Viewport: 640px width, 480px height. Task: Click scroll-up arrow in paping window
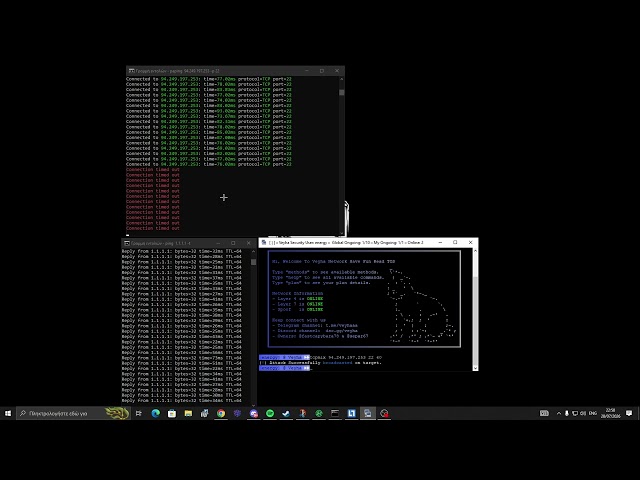[x=342, y=79]
